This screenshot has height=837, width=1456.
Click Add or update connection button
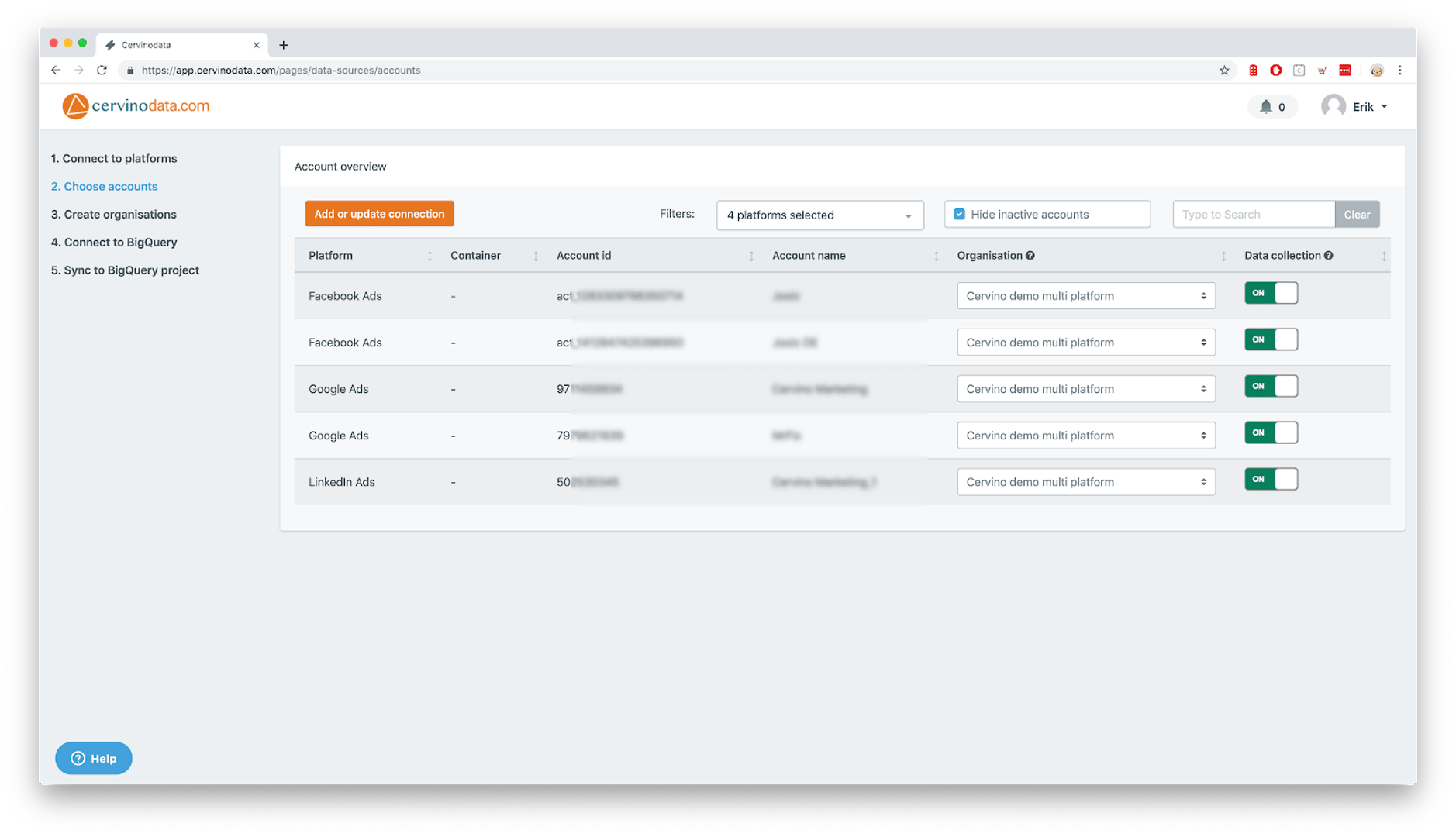(379, 214)
